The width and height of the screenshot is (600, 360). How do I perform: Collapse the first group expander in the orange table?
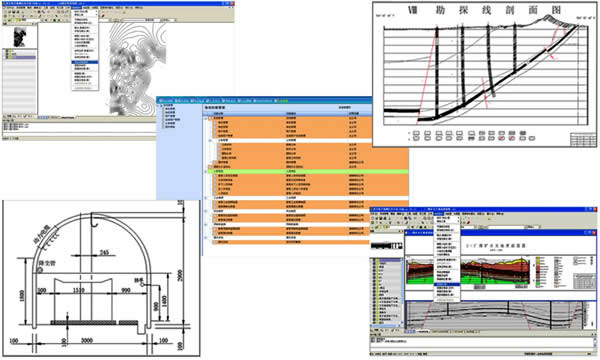point(206,119)
